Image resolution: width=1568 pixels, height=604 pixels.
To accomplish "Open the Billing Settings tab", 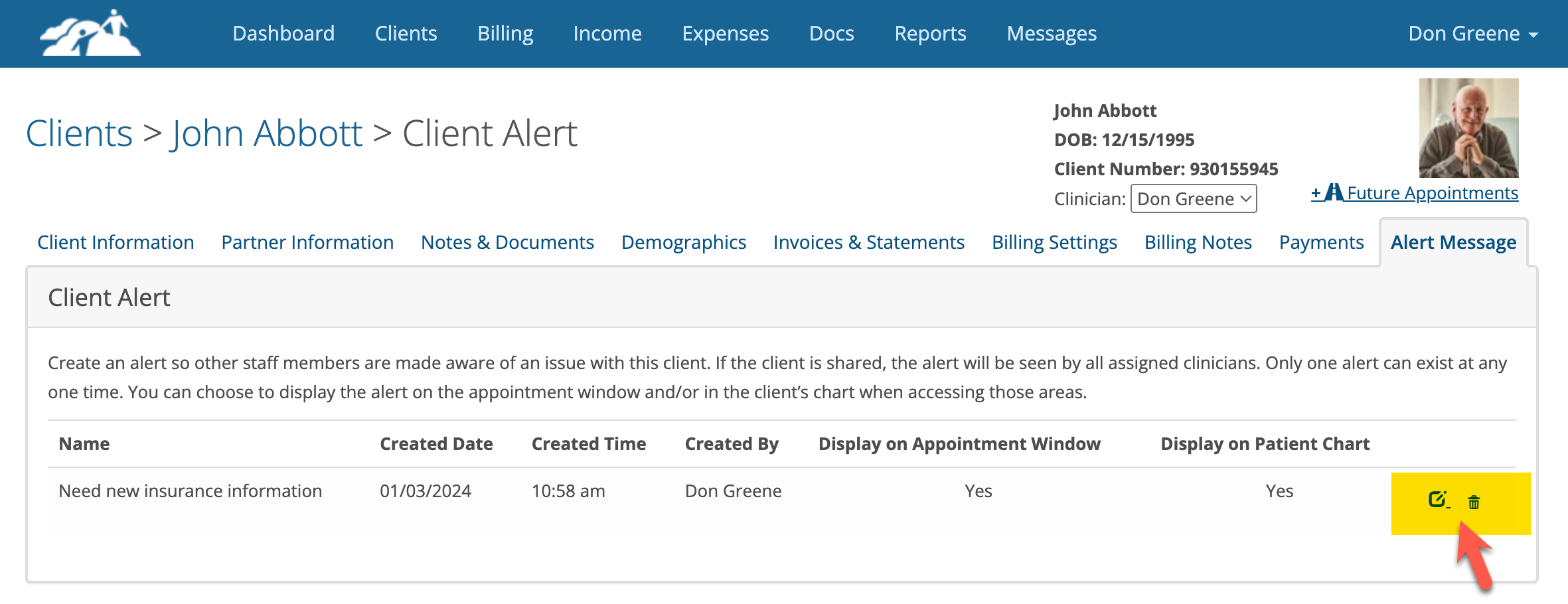I will tap(1054, 242).
